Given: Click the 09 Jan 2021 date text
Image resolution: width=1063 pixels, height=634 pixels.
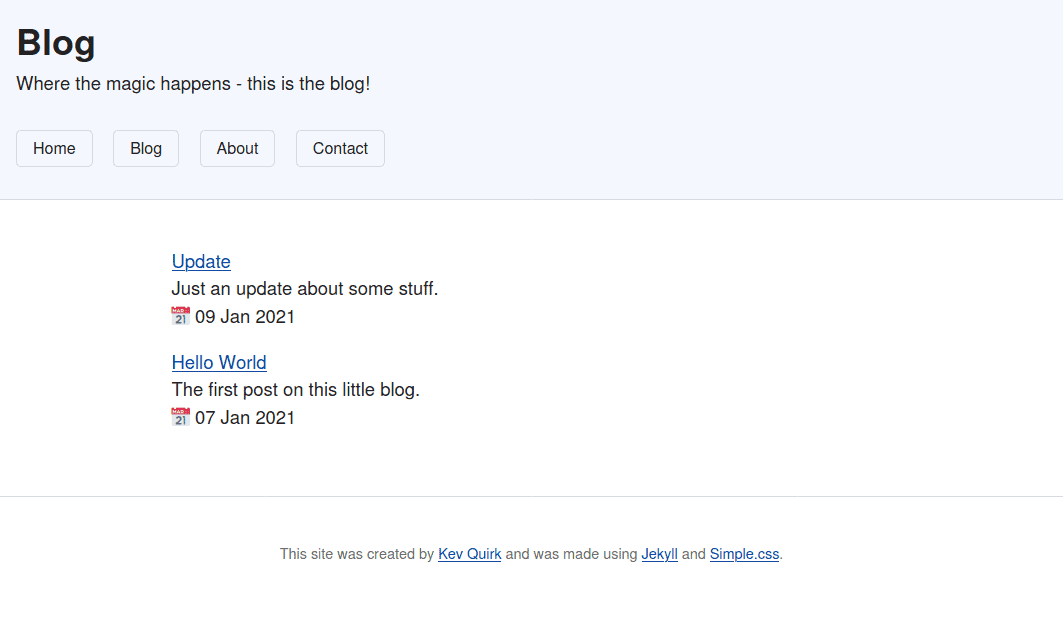Looking at the screenshot, I should (x=245, y=317).
